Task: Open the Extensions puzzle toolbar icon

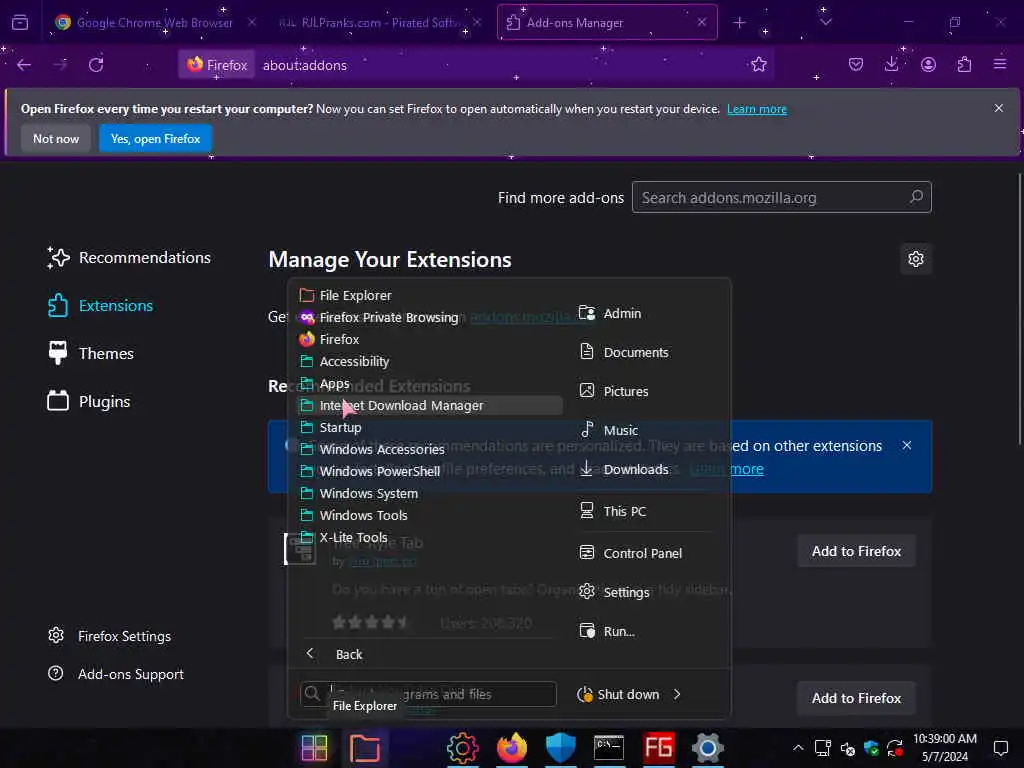Action: [x=964, y=65]
